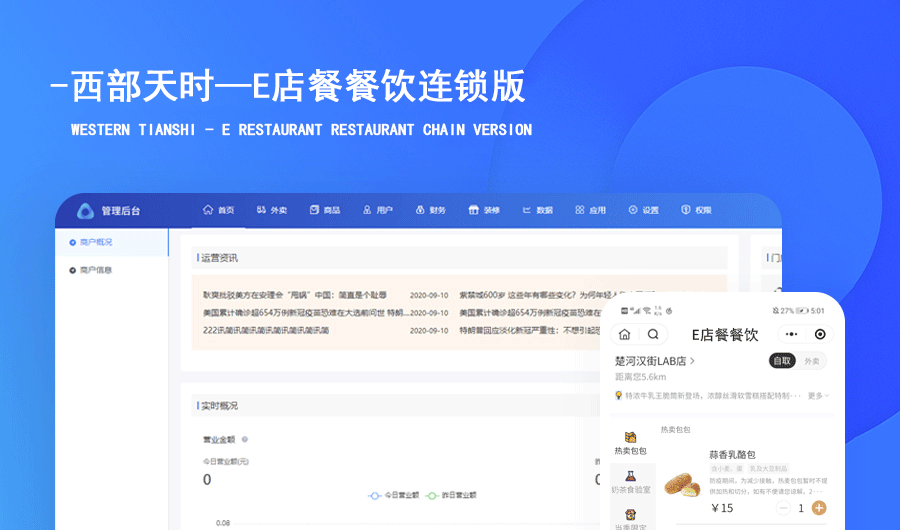Open the three-dot more menu on phone
The image size is (900, 530).
(792, 334)
